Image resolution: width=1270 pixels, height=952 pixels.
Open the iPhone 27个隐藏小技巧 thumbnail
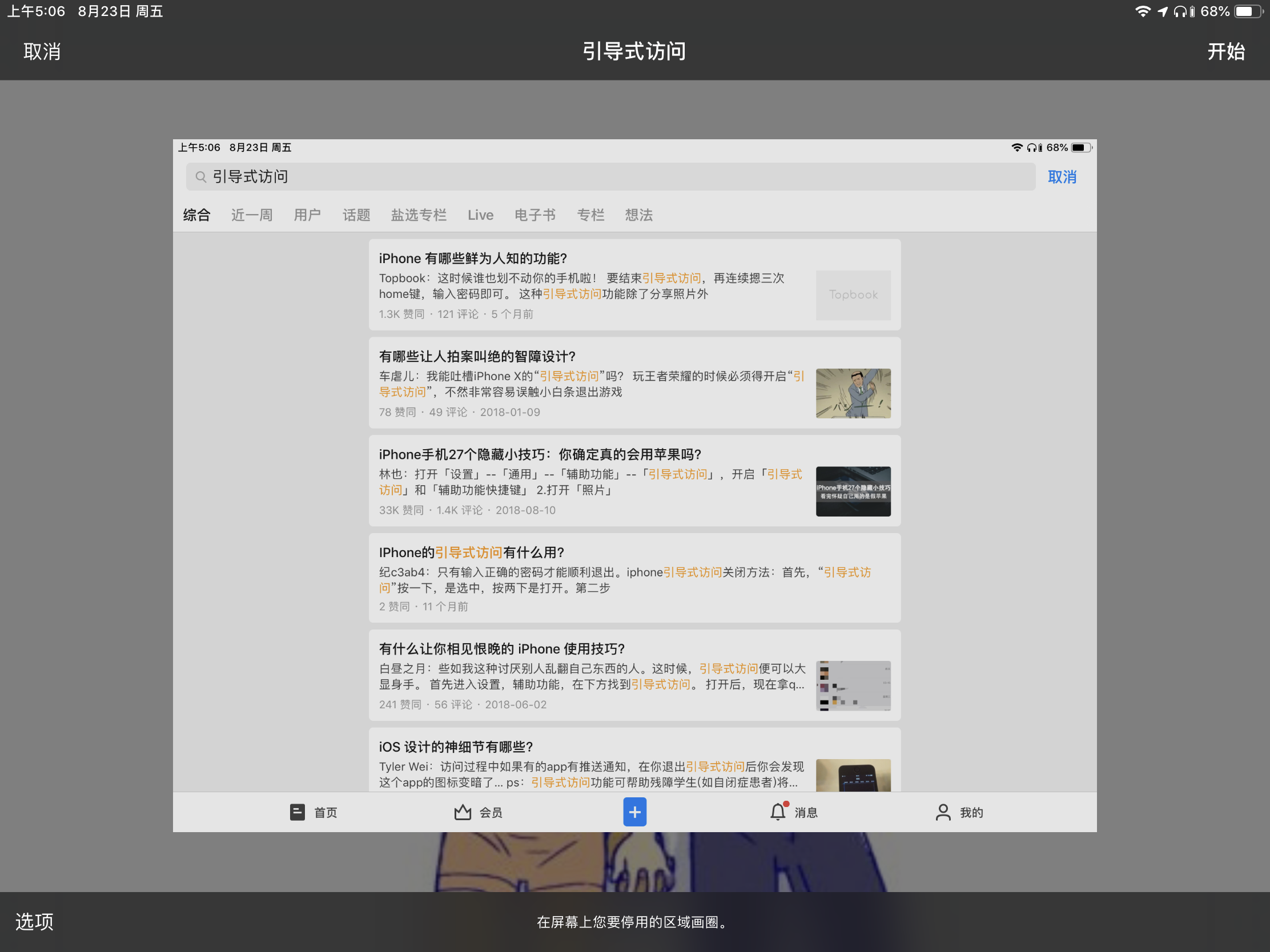pyautogui.click(x=853, y=491)
